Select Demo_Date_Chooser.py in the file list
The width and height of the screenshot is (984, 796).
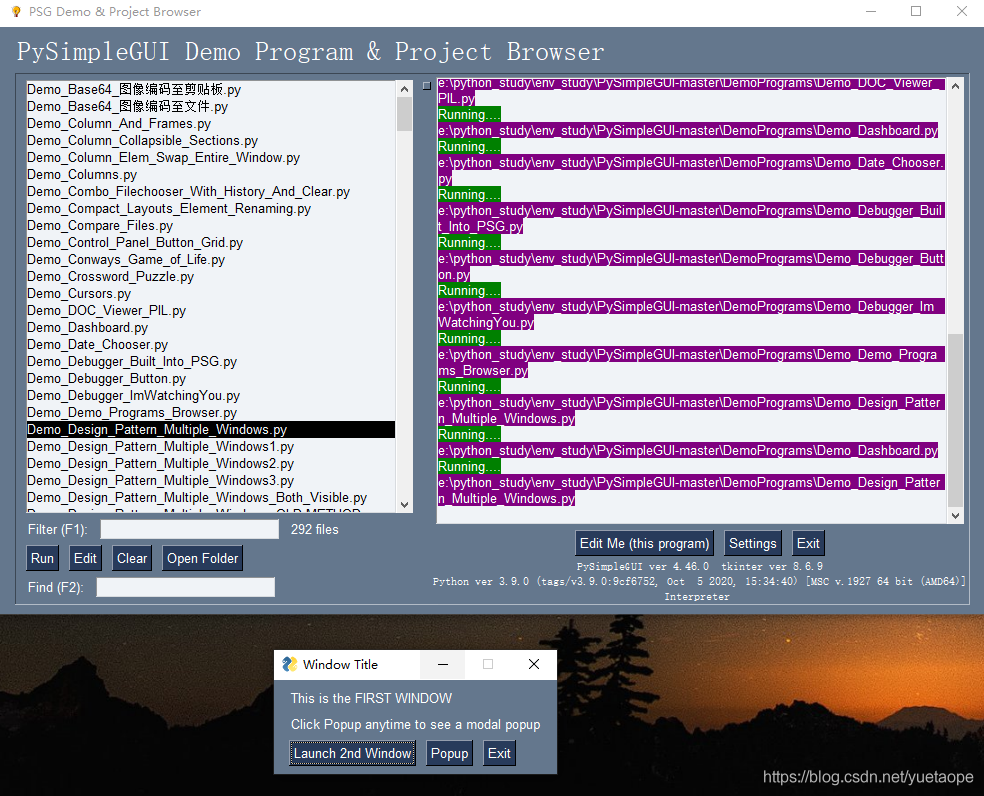coord(211,344)
